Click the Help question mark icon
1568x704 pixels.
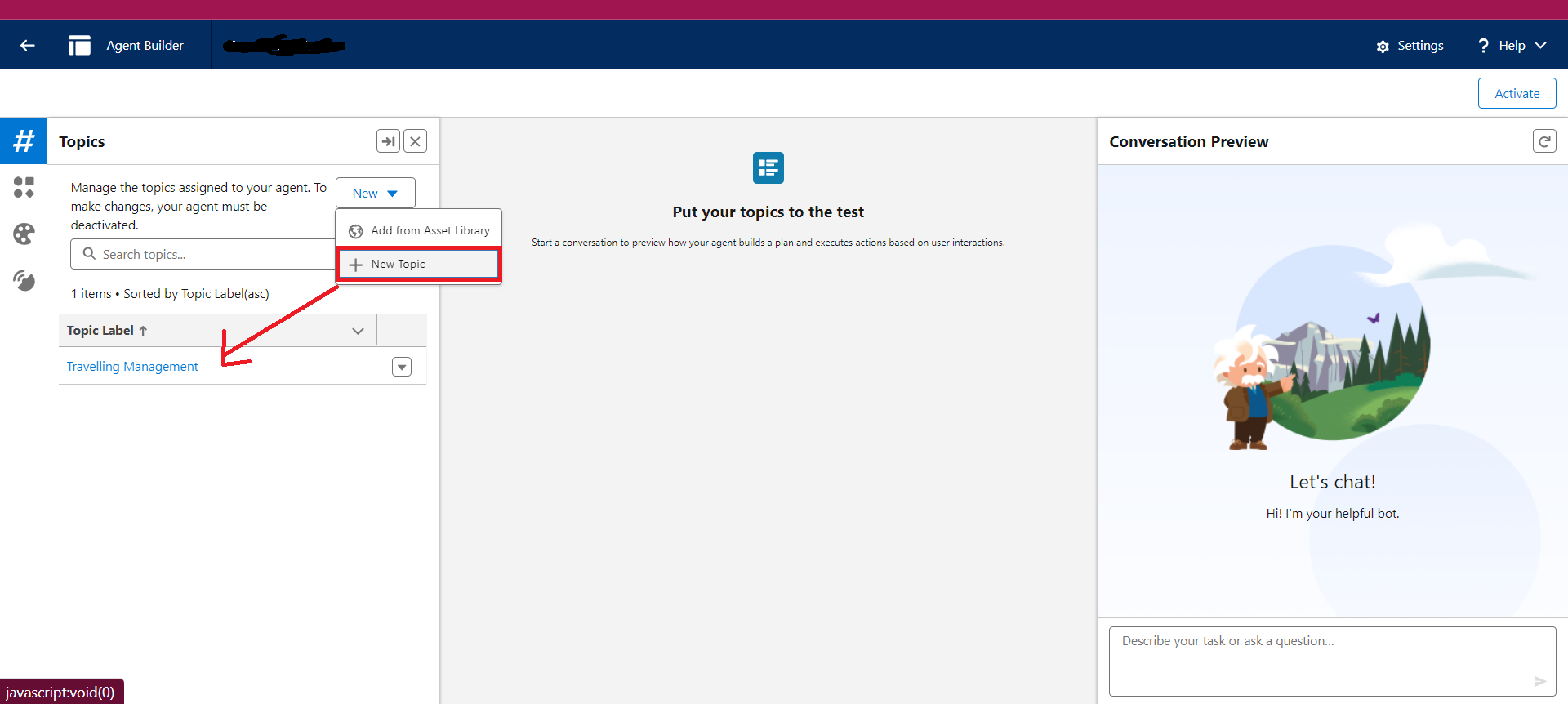click(x=1483, y=46)
